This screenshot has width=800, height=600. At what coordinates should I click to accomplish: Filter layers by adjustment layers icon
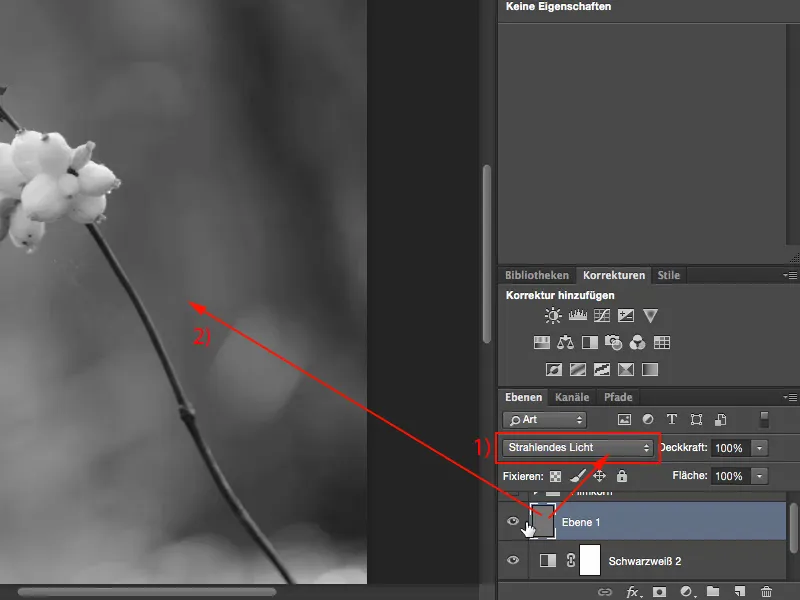click(x=648, y=419)
